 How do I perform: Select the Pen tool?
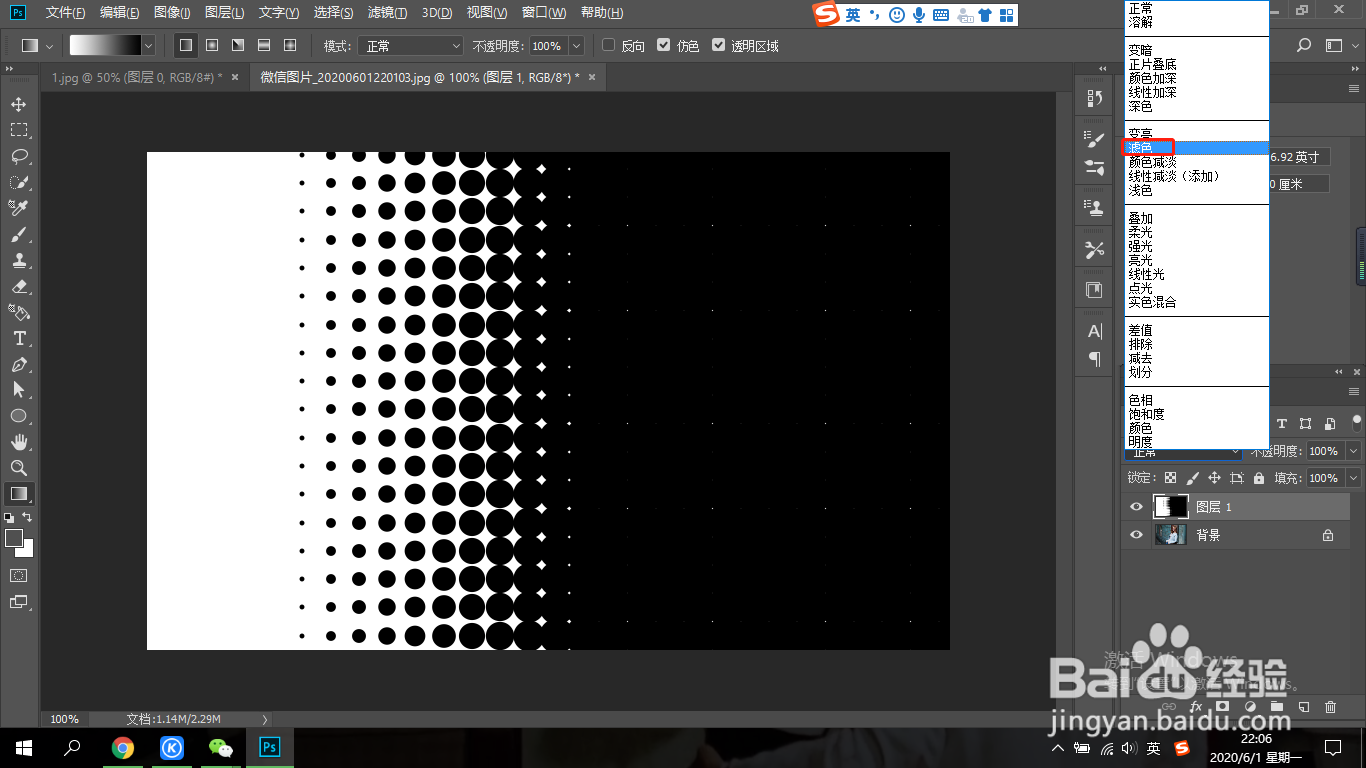[18, 364]
